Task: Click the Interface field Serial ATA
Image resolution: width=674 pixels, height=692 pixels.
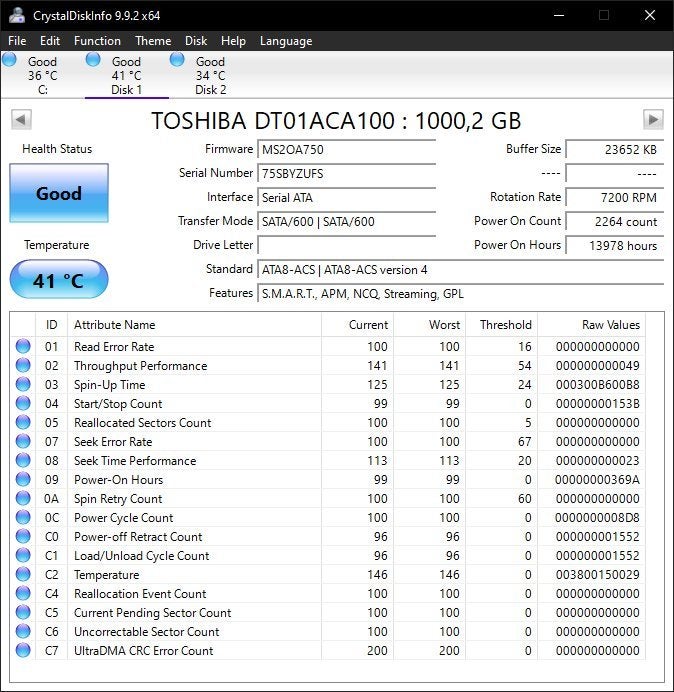Action: point(346,197)
